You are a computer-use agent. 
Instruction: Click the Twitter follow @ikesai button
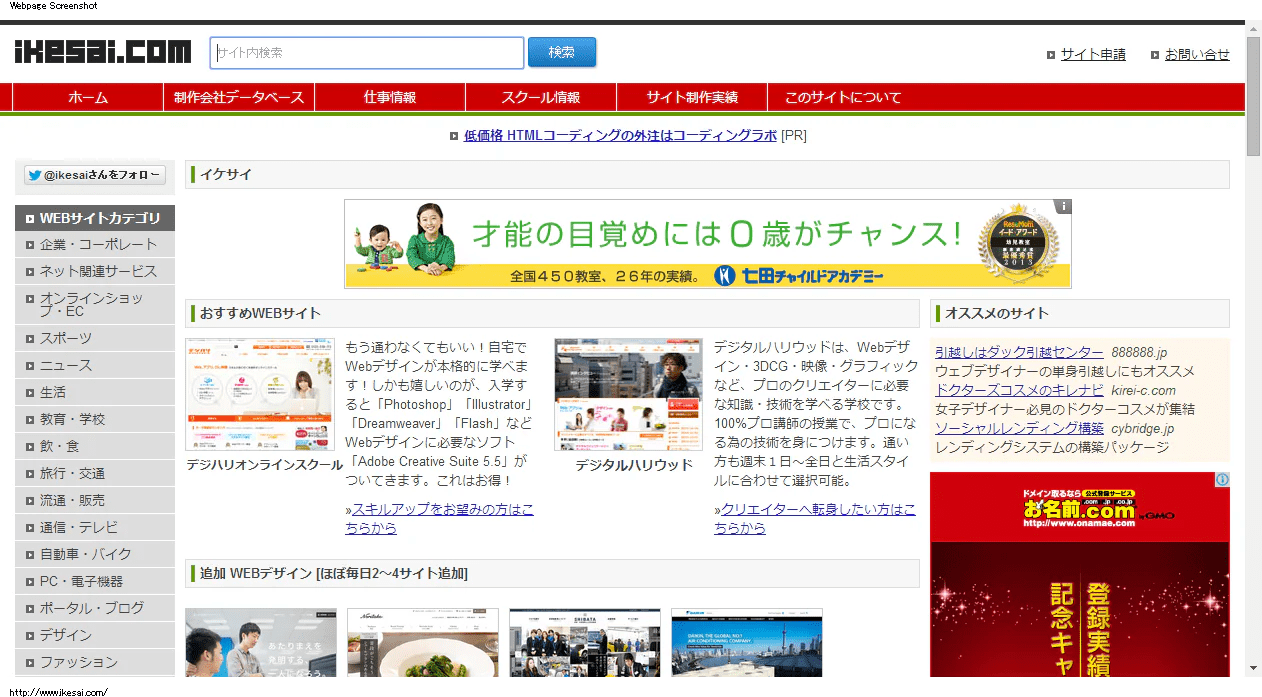(95, 175)
